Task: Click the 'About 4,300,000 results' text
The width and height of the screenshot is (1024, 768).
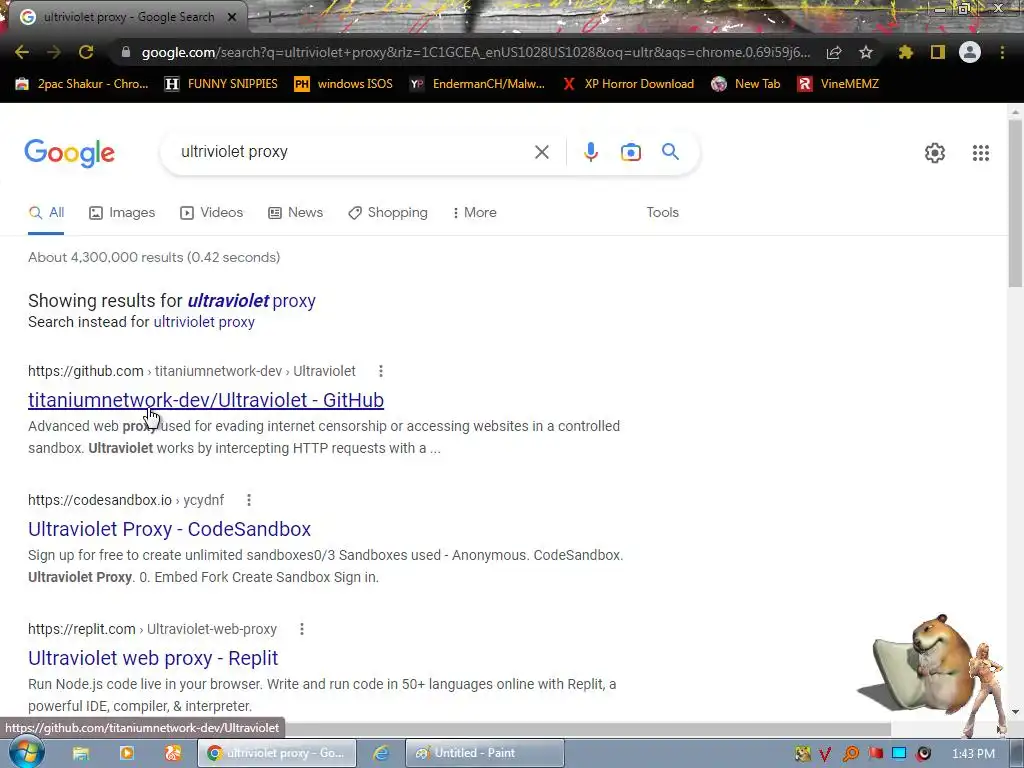Action: click(x=154, y=257)
